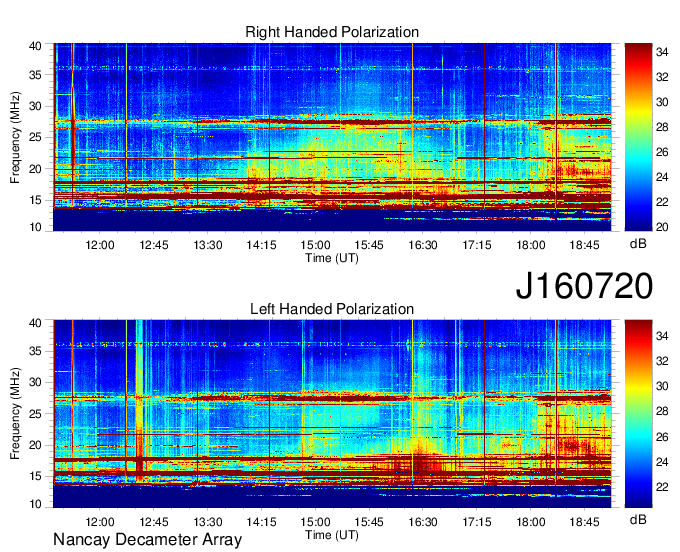This screenshot has width=680, height=552.
Task: Click "12:00" time tick under Left Handed plot
Action: 100,522
